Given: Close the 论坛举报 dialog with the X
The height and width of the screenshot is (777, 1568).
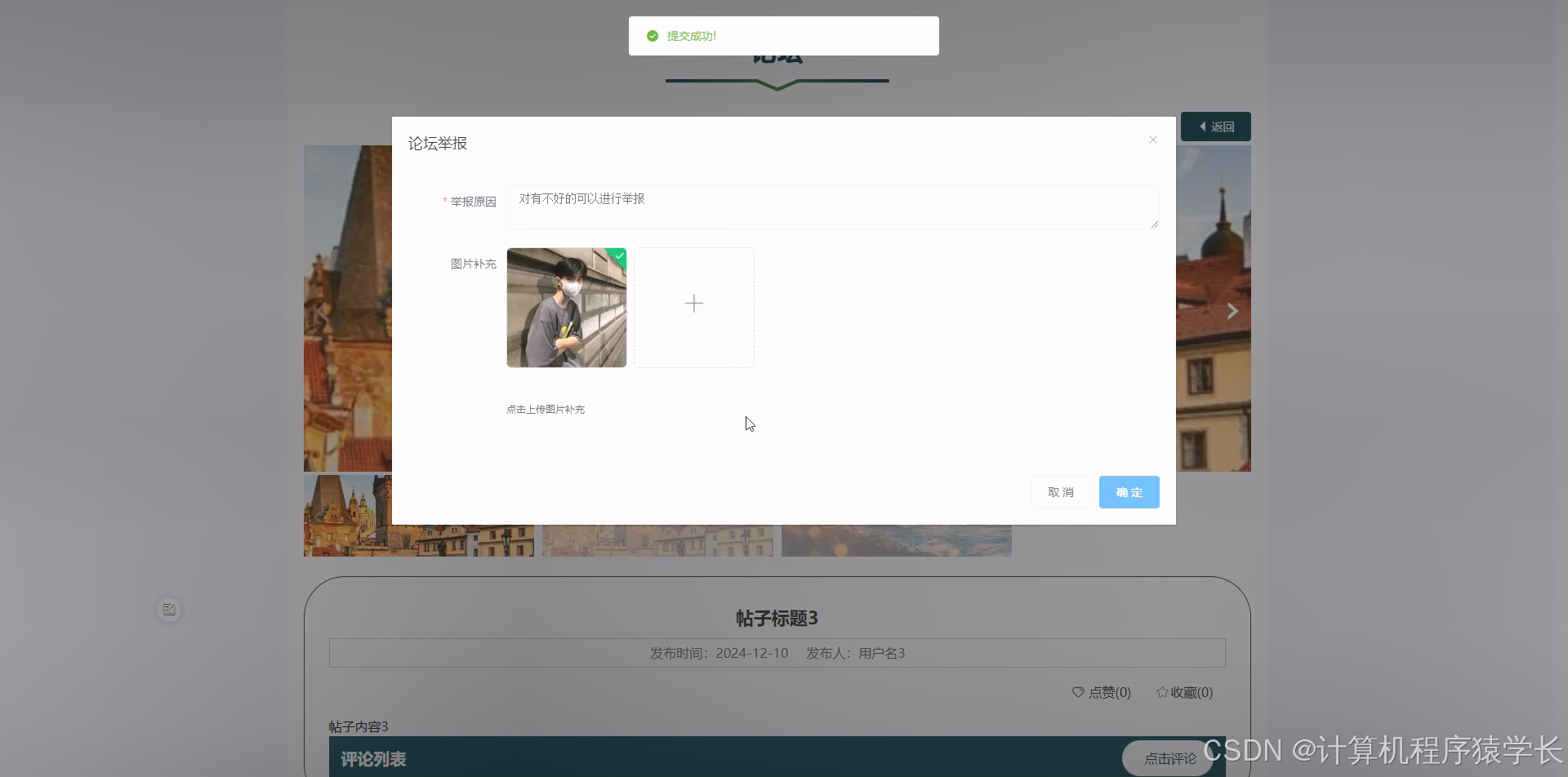Looking at the screenshot, I should tap(1152, 140).
